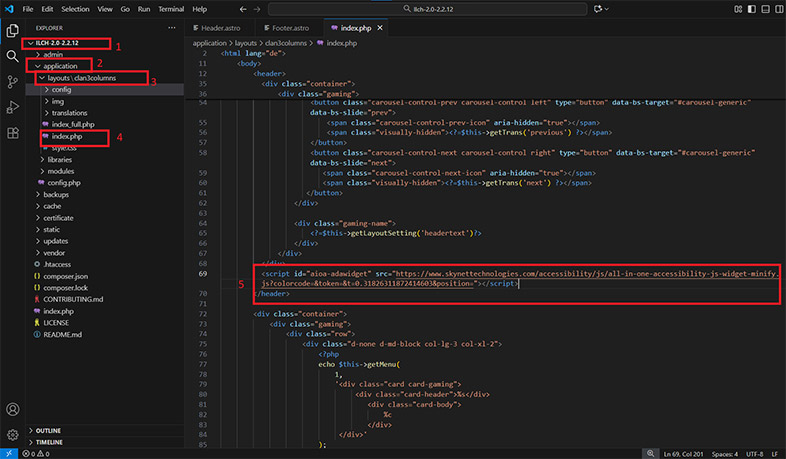This screenshot has height=459, width=786.
Task: Open composer.json from the file tree
Action: (x=67, y=276)
